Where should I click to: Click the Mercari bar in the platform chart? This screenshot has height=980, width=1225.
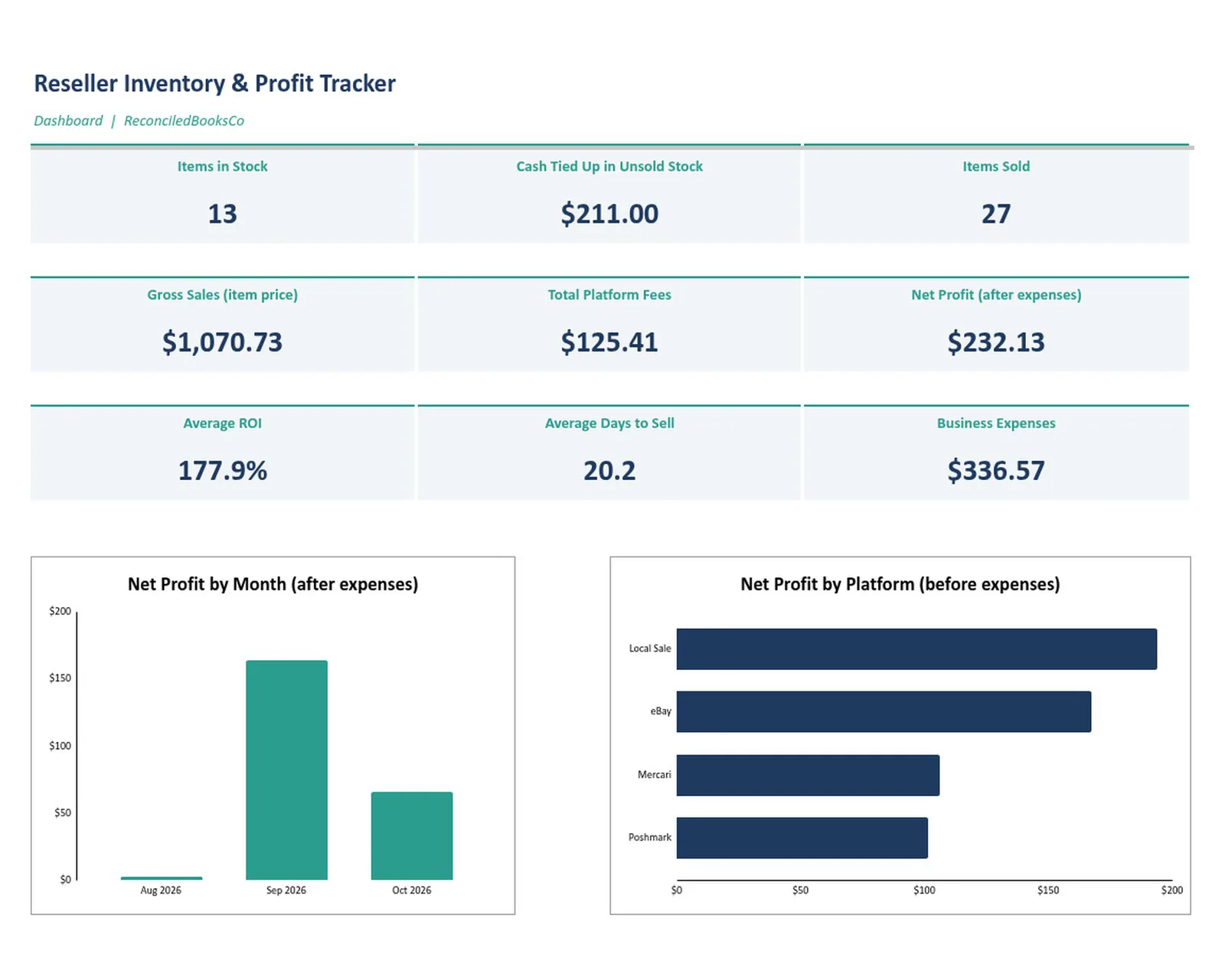(808, 776)
